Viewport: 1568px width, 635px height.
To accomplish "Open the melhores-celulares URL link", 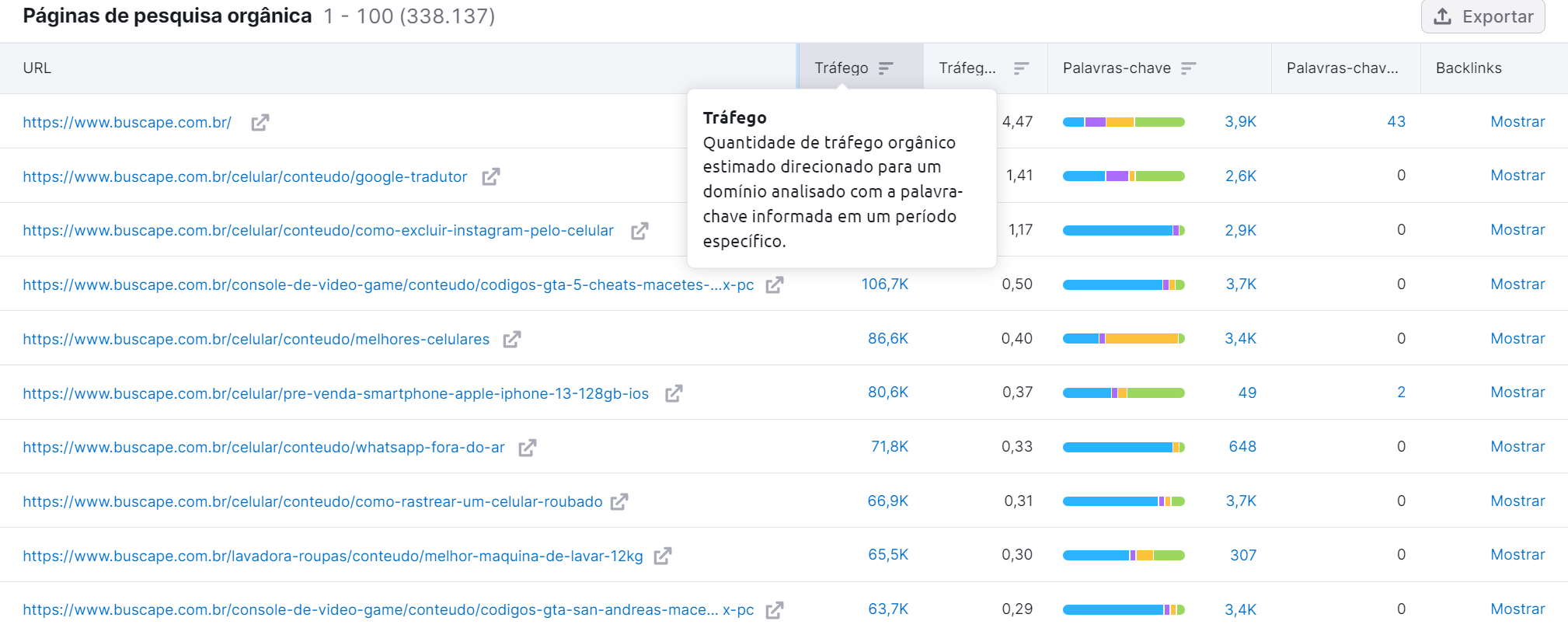I will point(256,339).
